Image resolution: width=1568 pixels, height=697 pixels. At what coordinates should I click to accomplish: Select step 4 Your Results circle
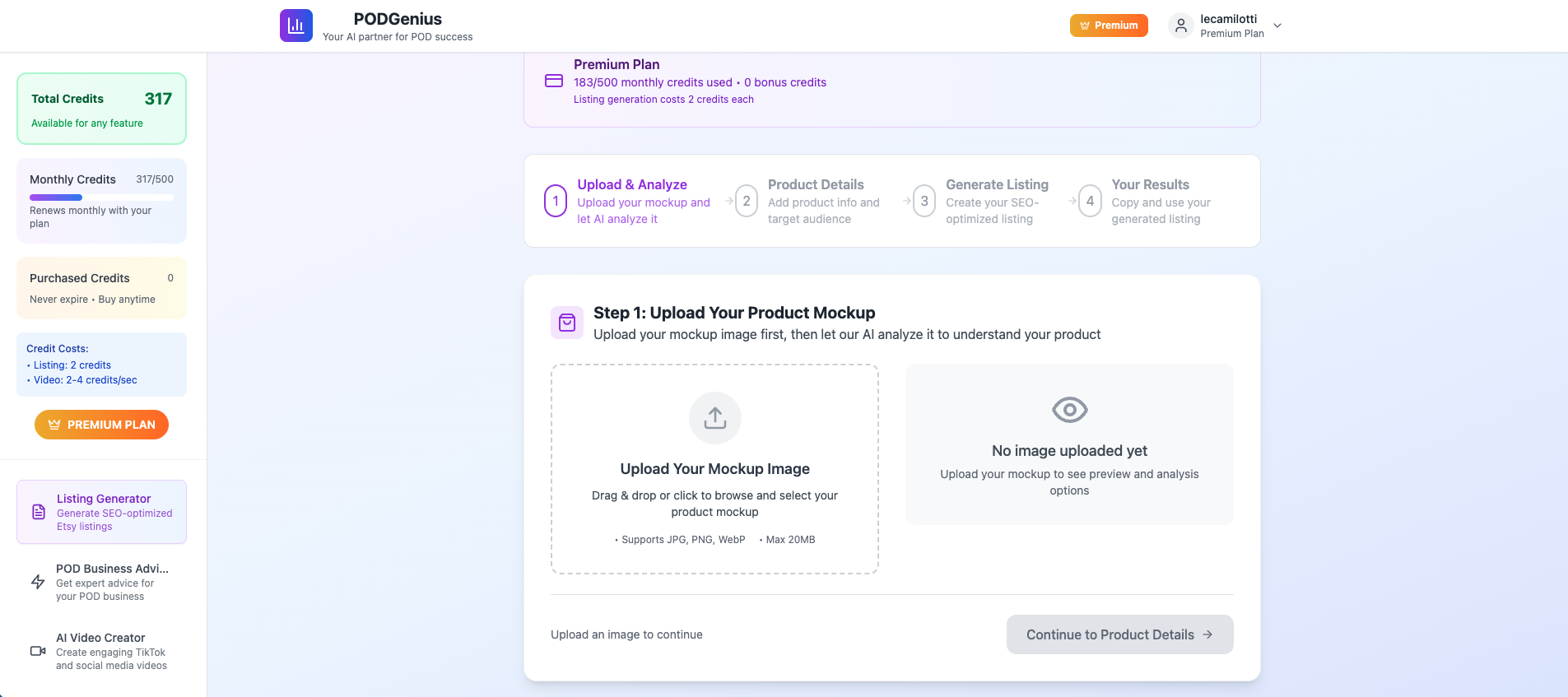[1090, 201]
